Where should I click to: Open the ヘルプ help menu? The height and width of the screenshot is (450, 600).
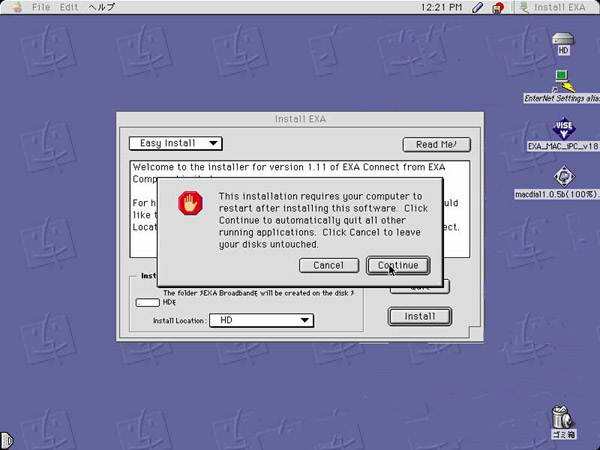coord(101,8)
